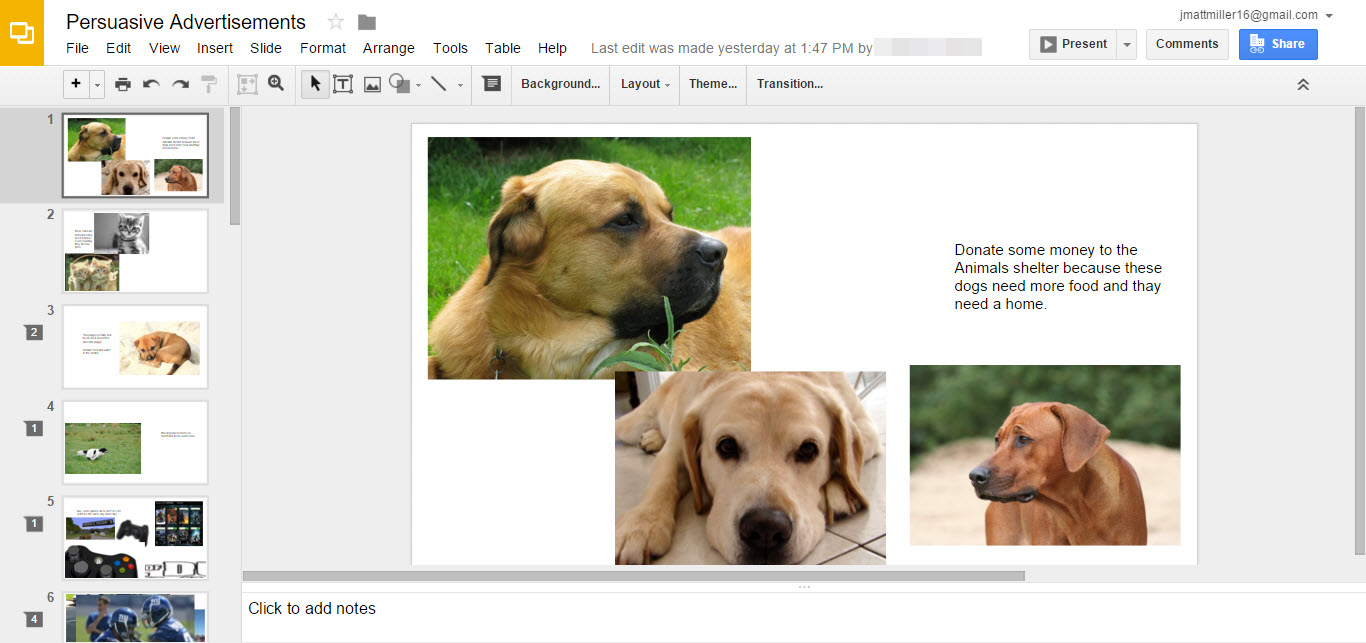Image resolution: width=1366 pixels, height=643 pixels.
Task: Select the brown dog image at right
Action: click(x=1045, y=455)
